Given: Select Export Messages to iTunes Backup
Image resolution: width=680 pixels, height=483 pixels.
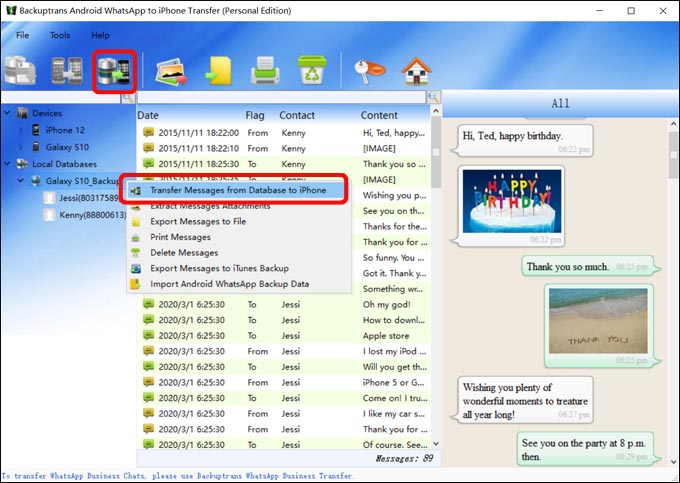Looking at the screenshot, I should coord(219,268).
